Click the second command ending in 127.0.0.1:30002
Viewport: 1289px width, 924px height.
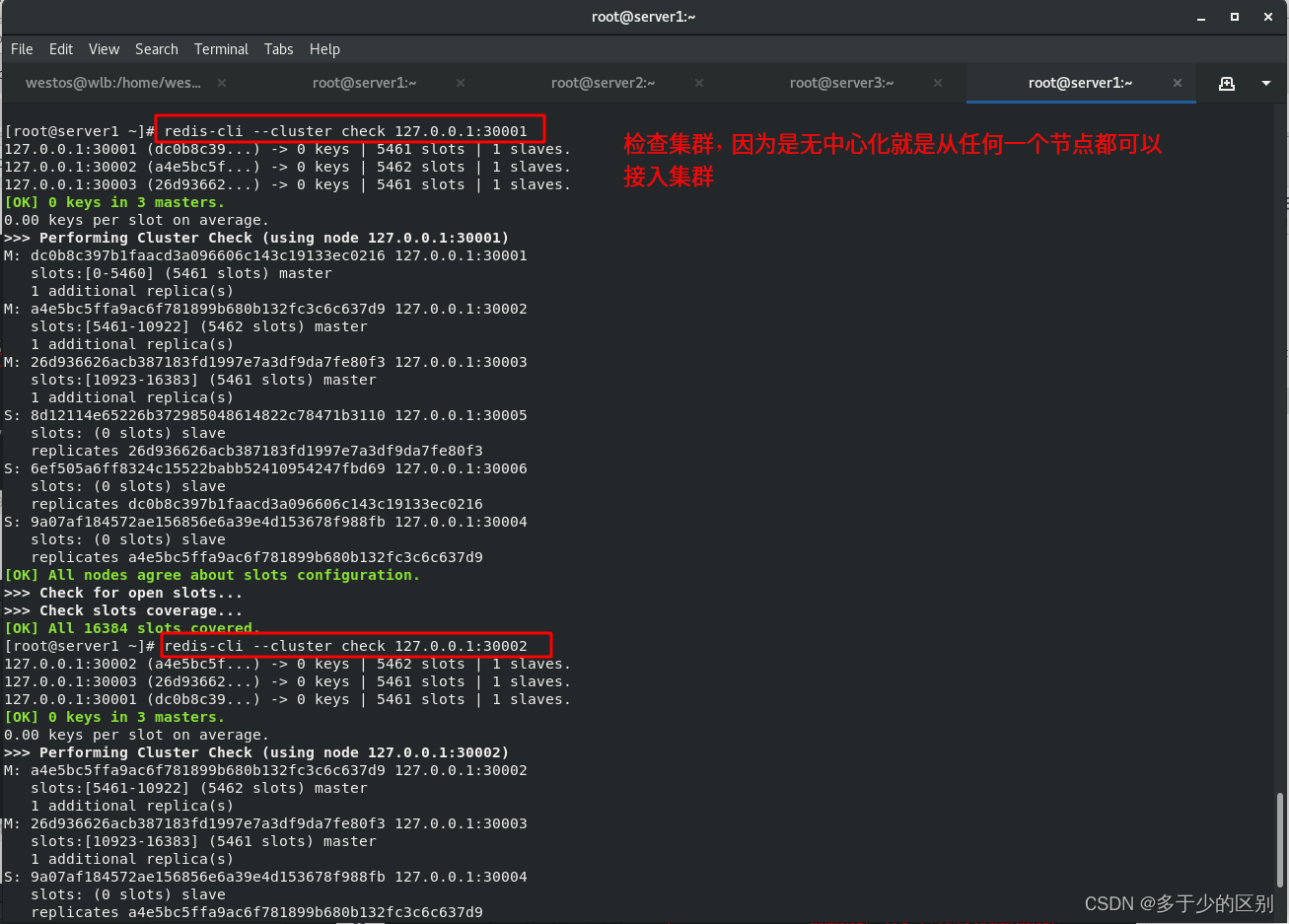coord(346,646)
